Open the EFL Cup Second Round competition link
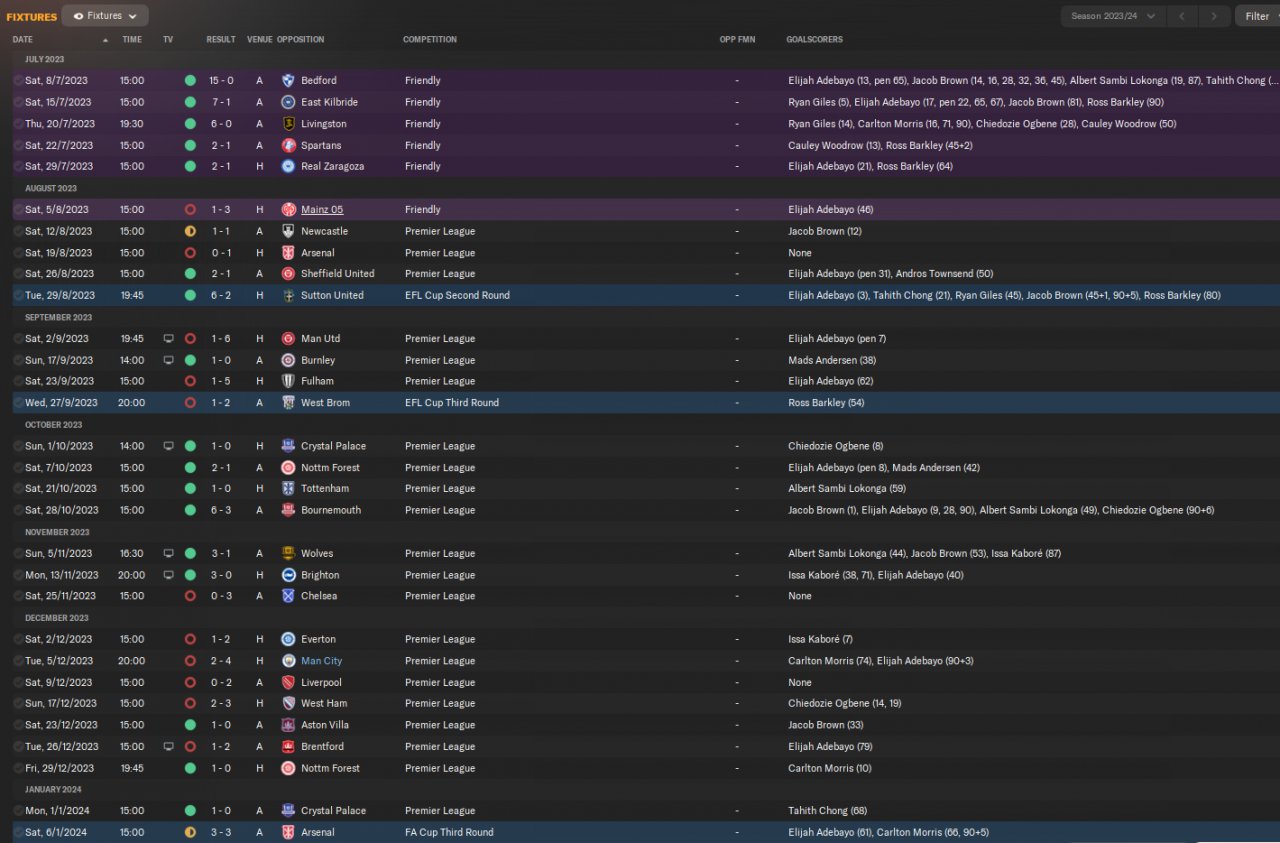The width and height of the screenshot is (1280, 843). [457, 295]
